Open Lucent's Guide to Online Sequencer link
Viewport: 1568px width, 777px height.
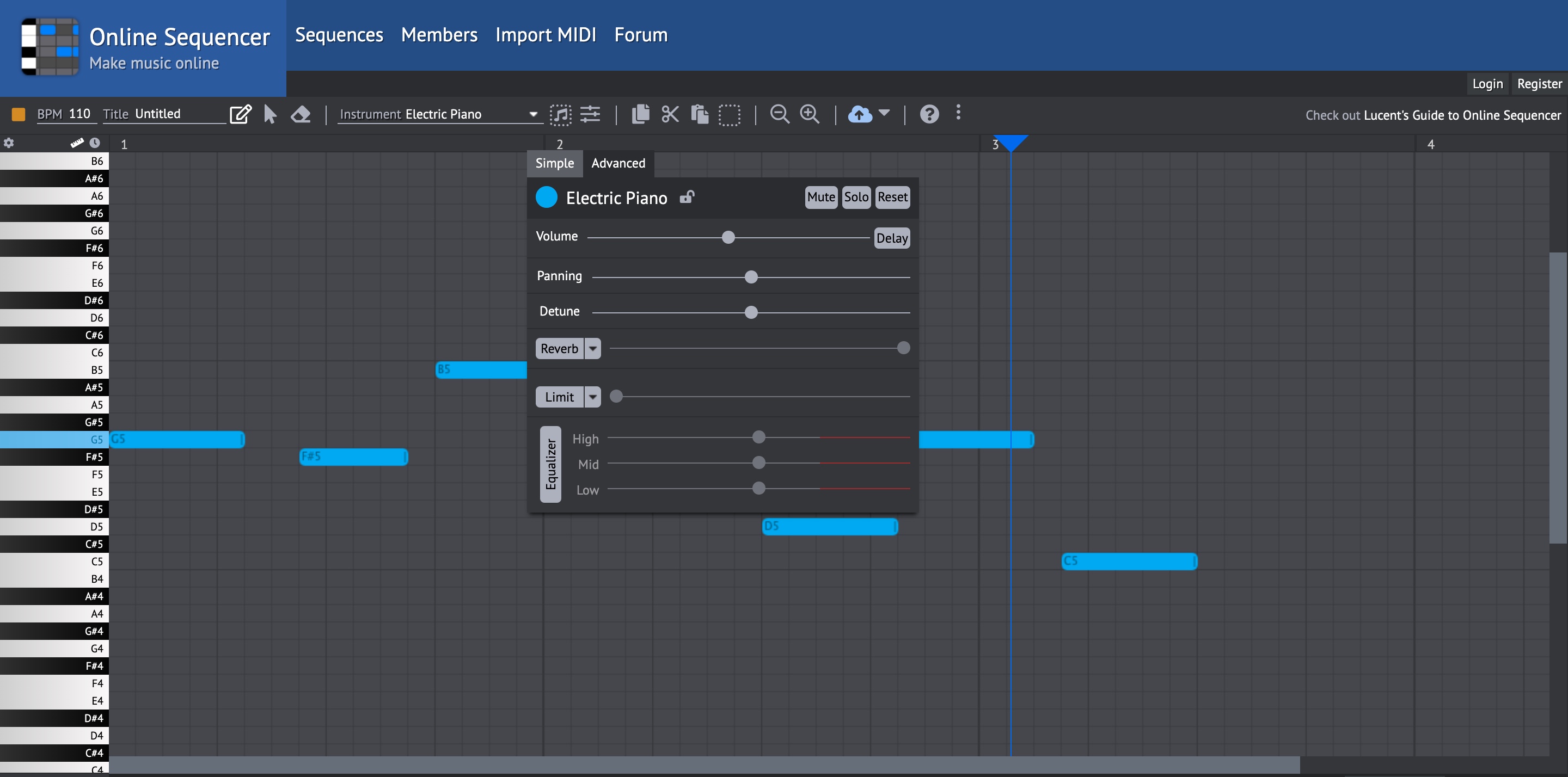click(x=1462, y=115)
